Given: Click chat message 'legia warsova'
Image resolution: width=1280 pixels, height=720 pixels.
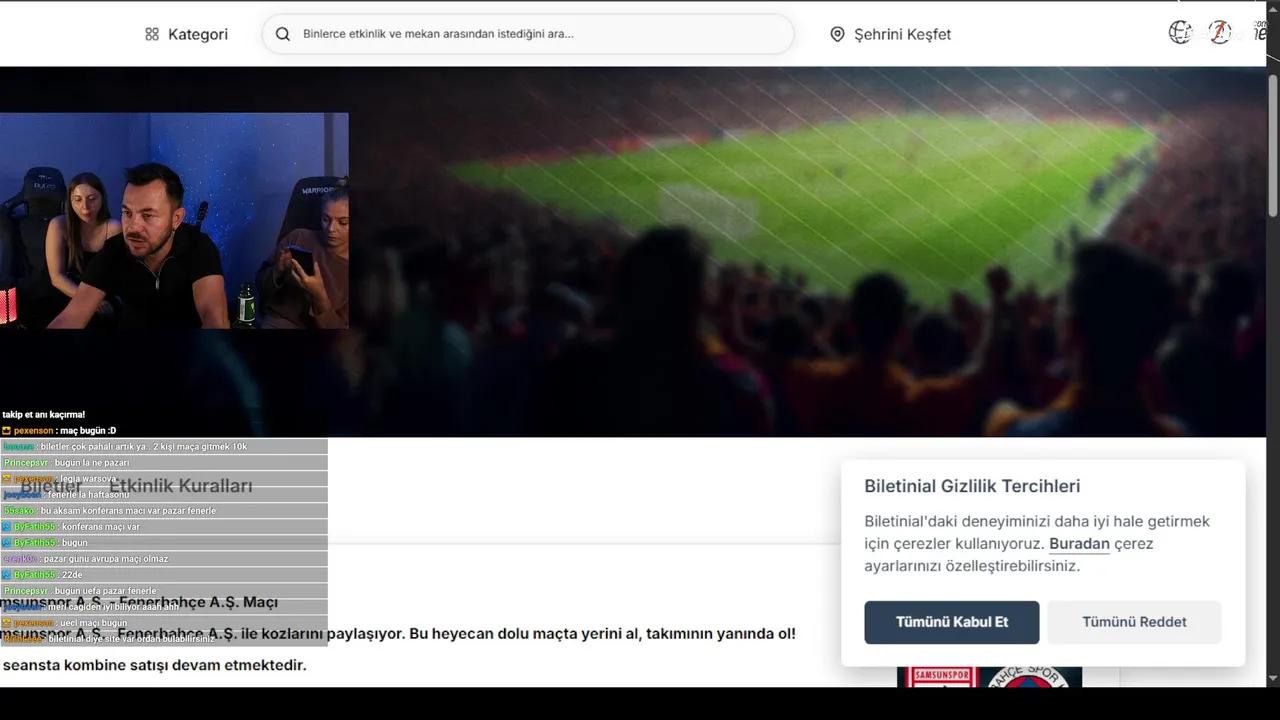Looking at the screenshot, I should (x=86, y=479).
